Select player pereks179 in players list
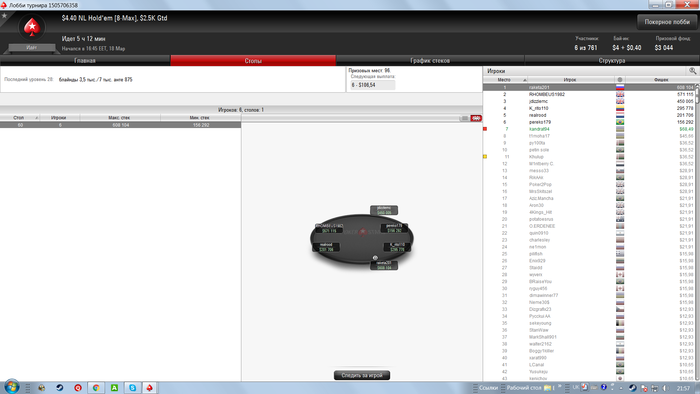 [x=588, y=122]
